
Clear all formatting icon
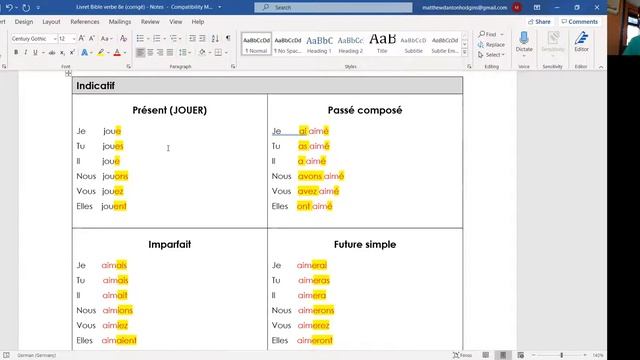pos(123,38)
